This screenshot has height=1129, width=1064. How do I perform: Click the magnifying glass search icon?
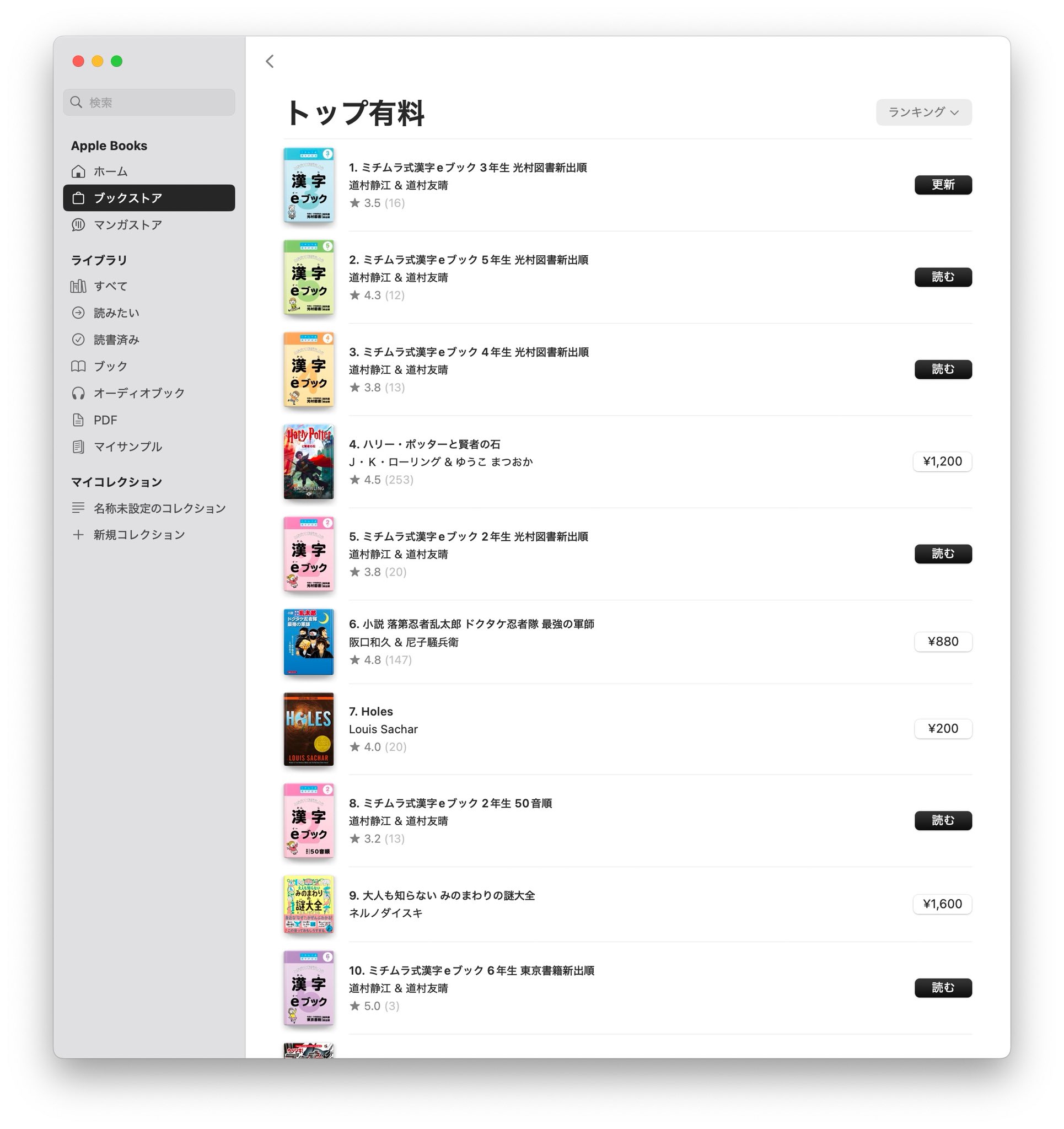tap(76, 102)
